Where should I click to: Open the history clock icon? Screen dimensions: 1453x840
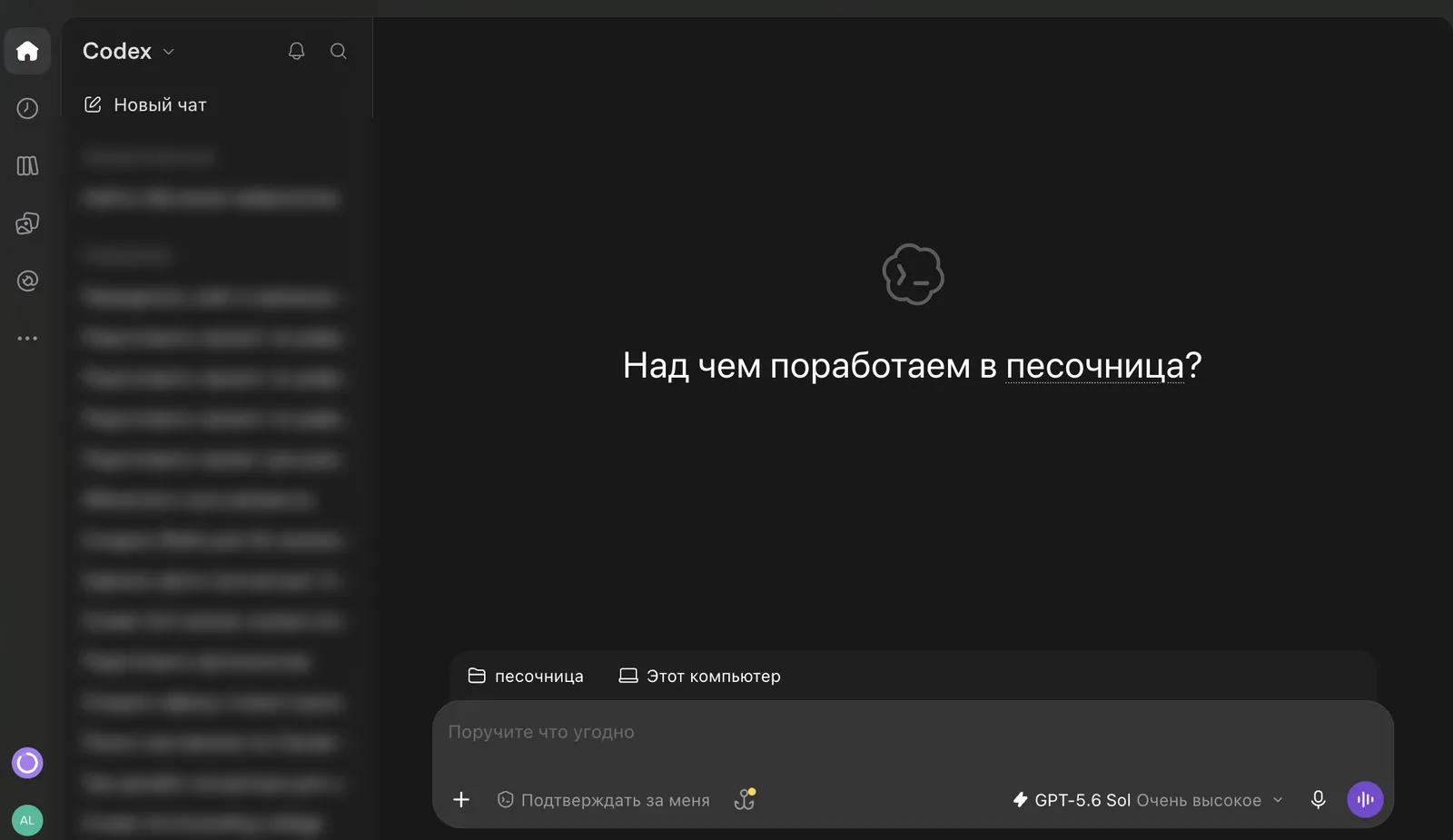[x=27, y=108]
